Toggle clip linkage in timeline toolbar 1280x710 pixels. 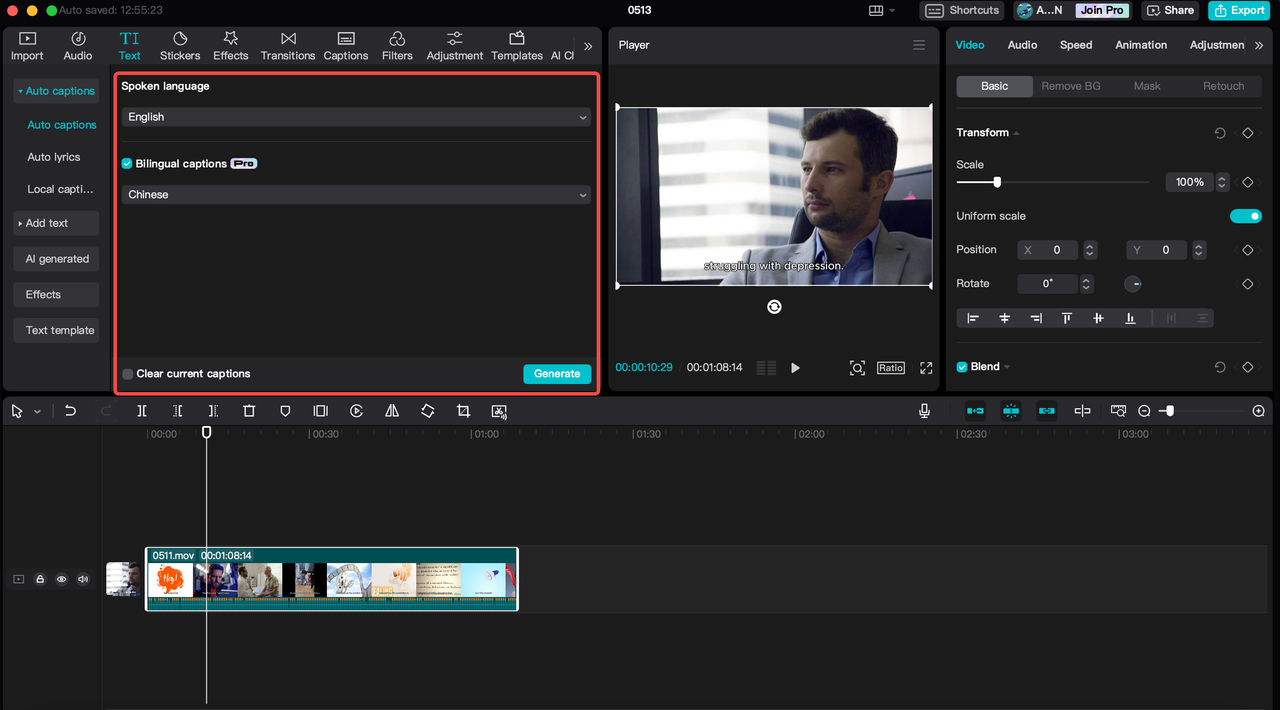click(1047, 411)
